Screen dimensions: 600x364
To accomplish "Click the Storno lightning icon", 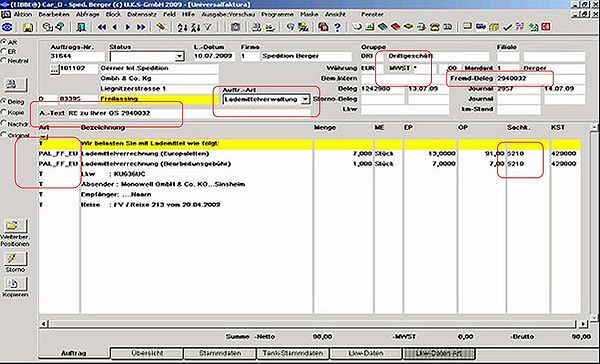I will [x=15, y=259].
